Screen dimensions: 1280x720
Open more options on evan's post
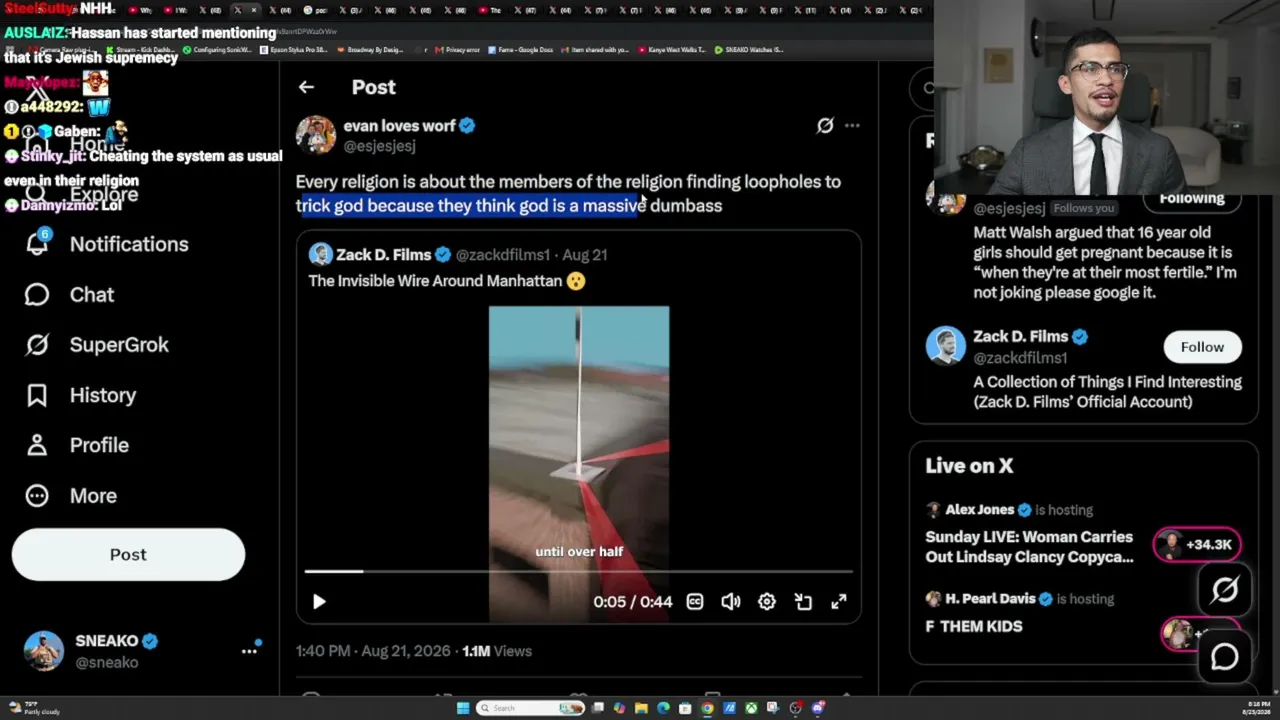click(852, 125)
